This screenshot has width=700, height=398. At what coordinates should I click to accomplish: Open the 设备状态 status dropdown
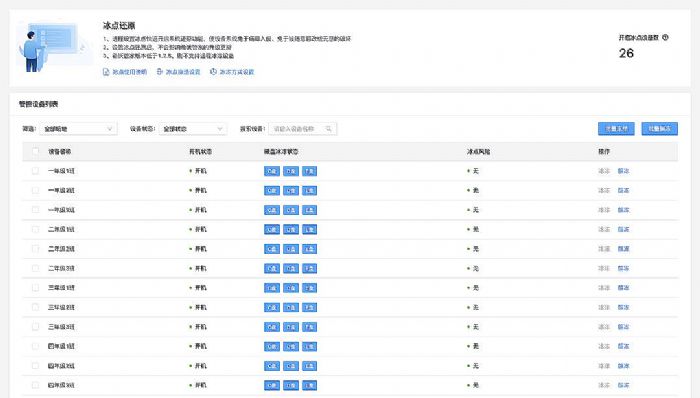[x=193, y=129]
